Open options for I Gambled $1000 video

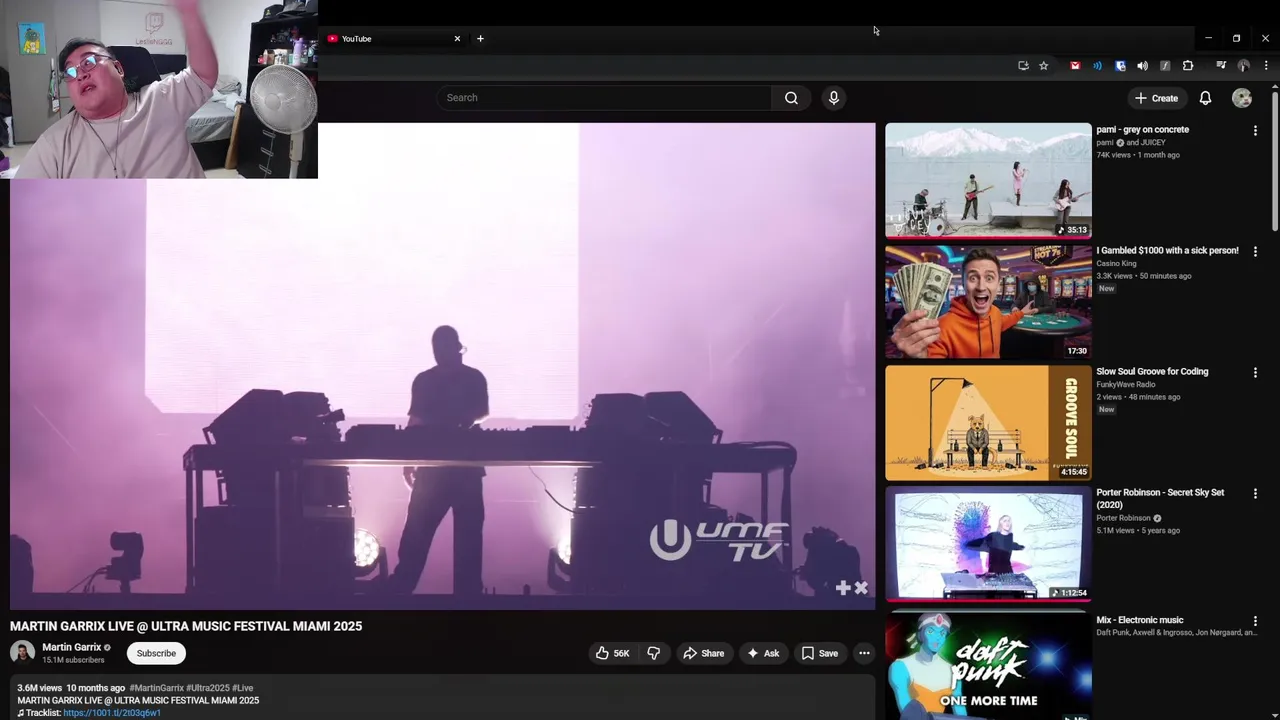(x=1255, y=251)
